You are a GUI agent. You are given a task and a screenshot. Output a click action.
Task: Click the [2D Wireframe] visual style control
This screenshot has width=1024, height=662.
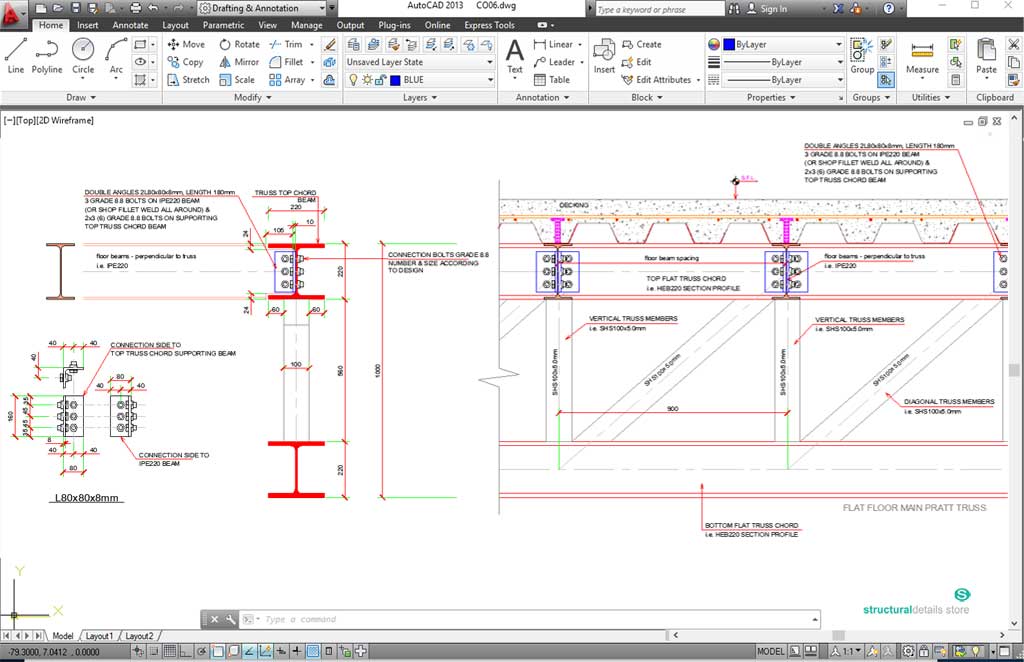[x=65, y=120]
